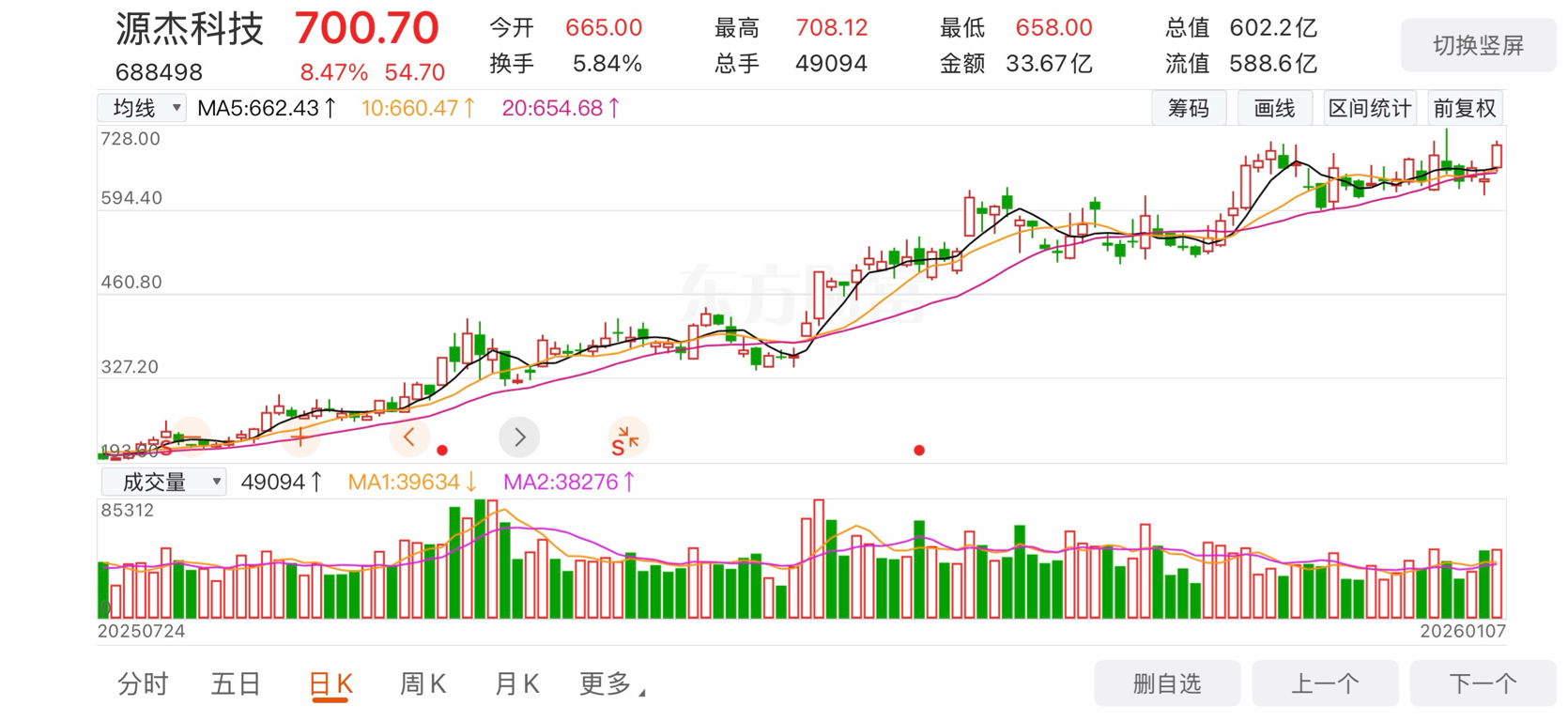Click the y-axis label 728.00

coord(131,139)
